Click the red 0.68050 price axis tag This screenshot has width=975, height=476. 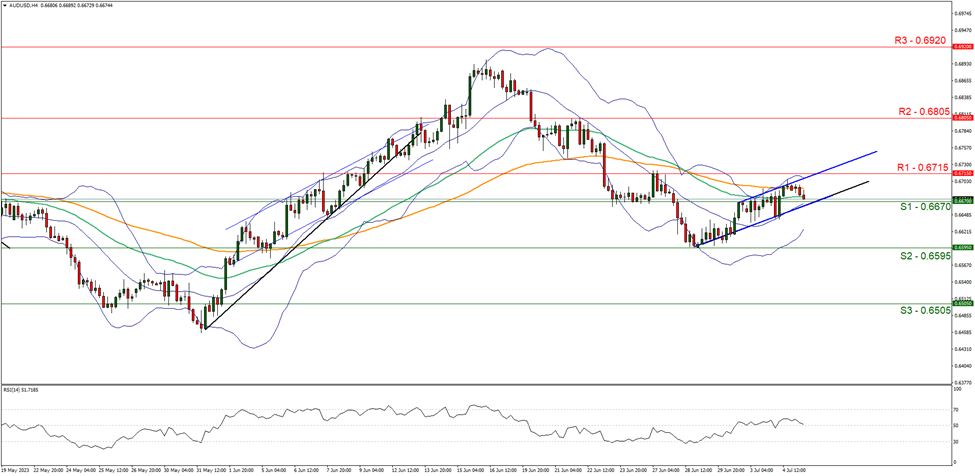tap(963, 118)
